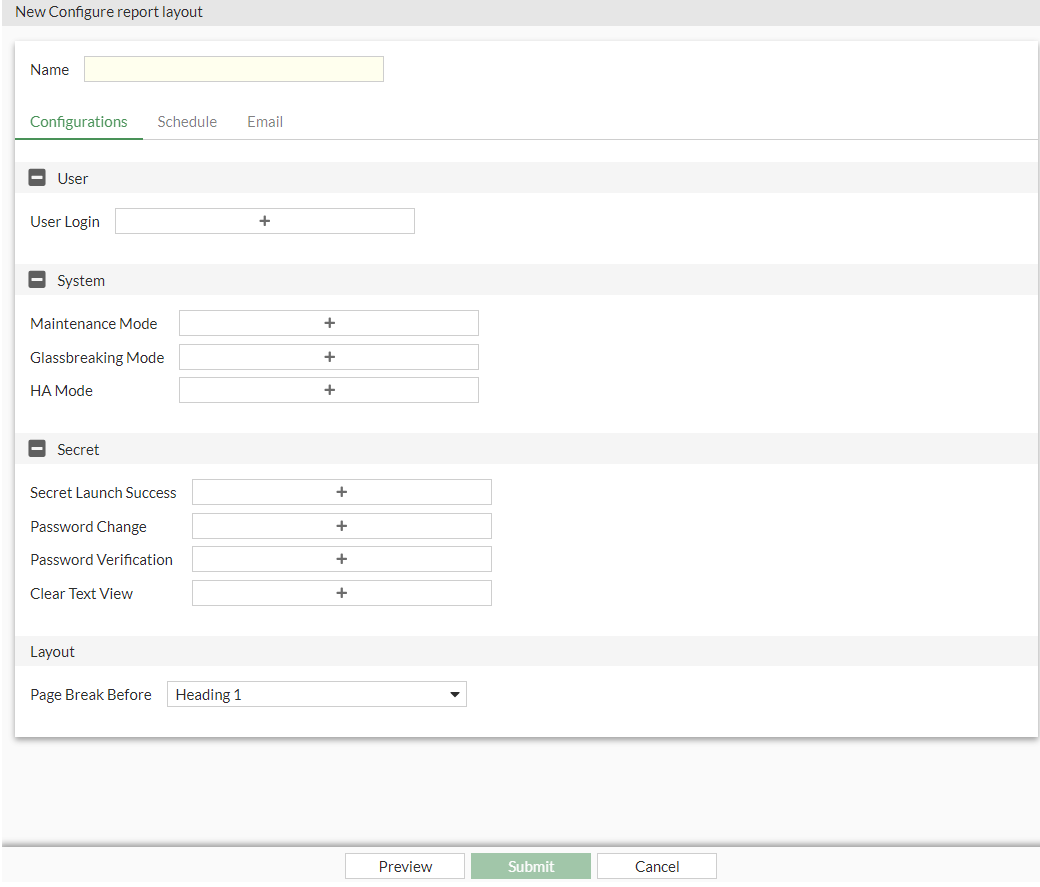Collapse the Secret section
Viewport: 1040px width, 887px height.
click(37, 448)
